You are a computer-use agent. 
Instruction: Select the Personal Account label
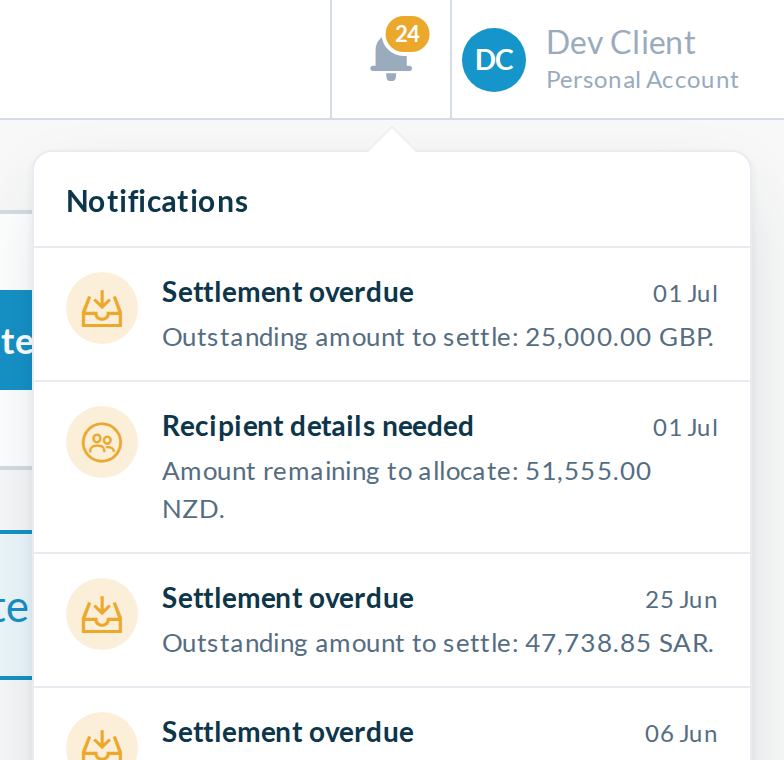point(642,80)
